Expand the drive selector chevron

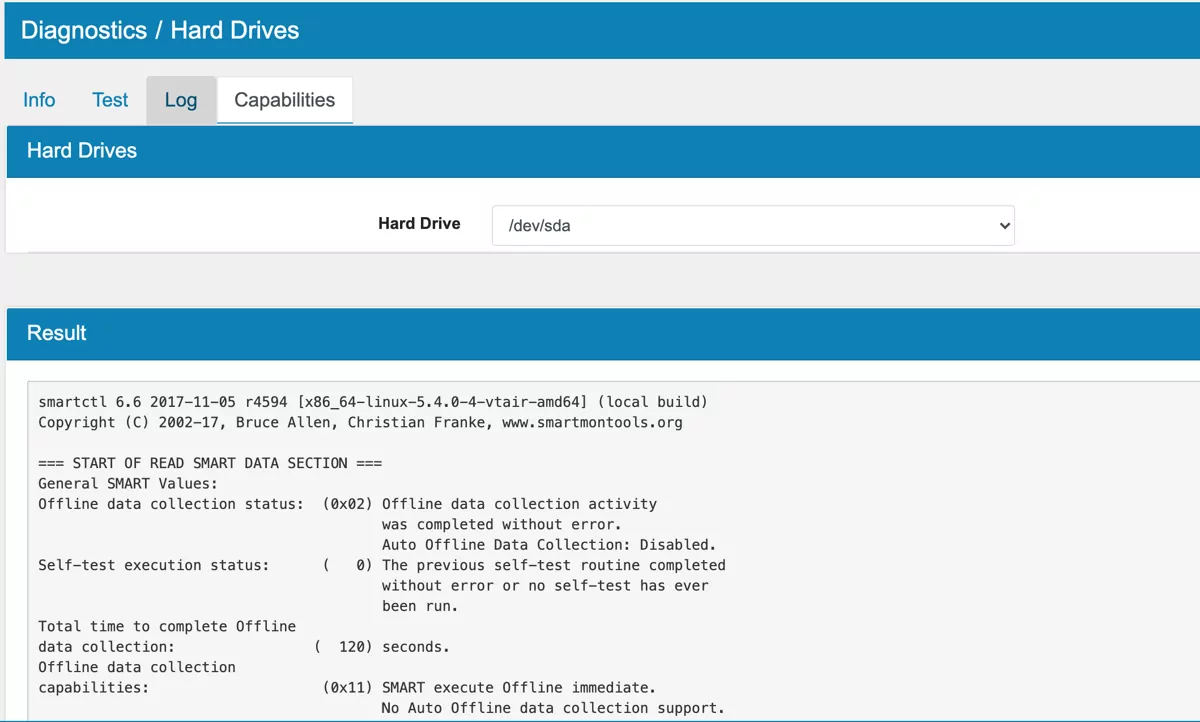[1005, 225]
